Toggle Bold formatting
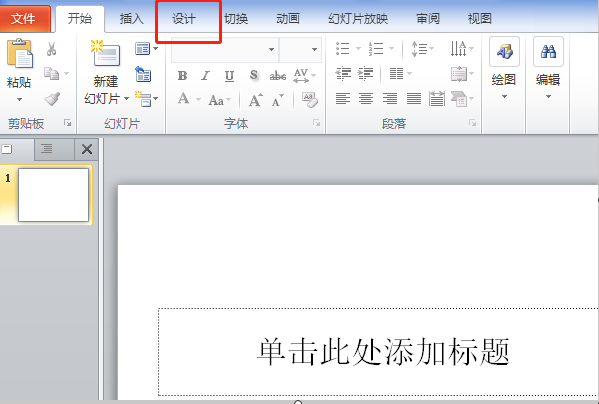599x404 pixels. pyautogui.click(x=183, y=76)
